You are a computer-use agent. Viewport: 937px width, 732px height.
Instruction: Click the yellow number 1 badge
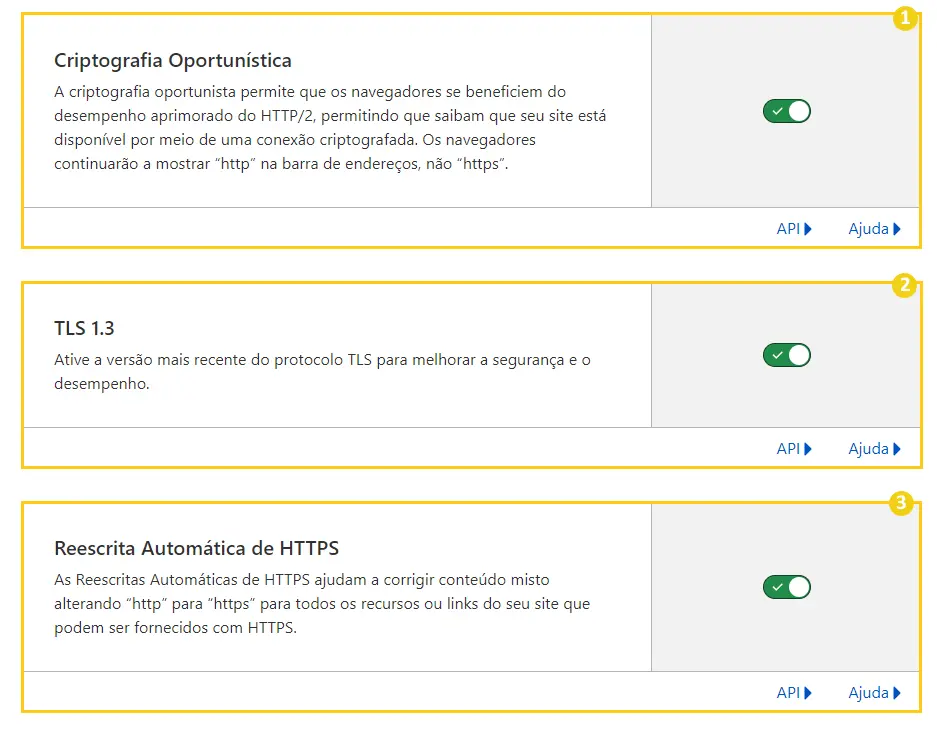[904, 19]
